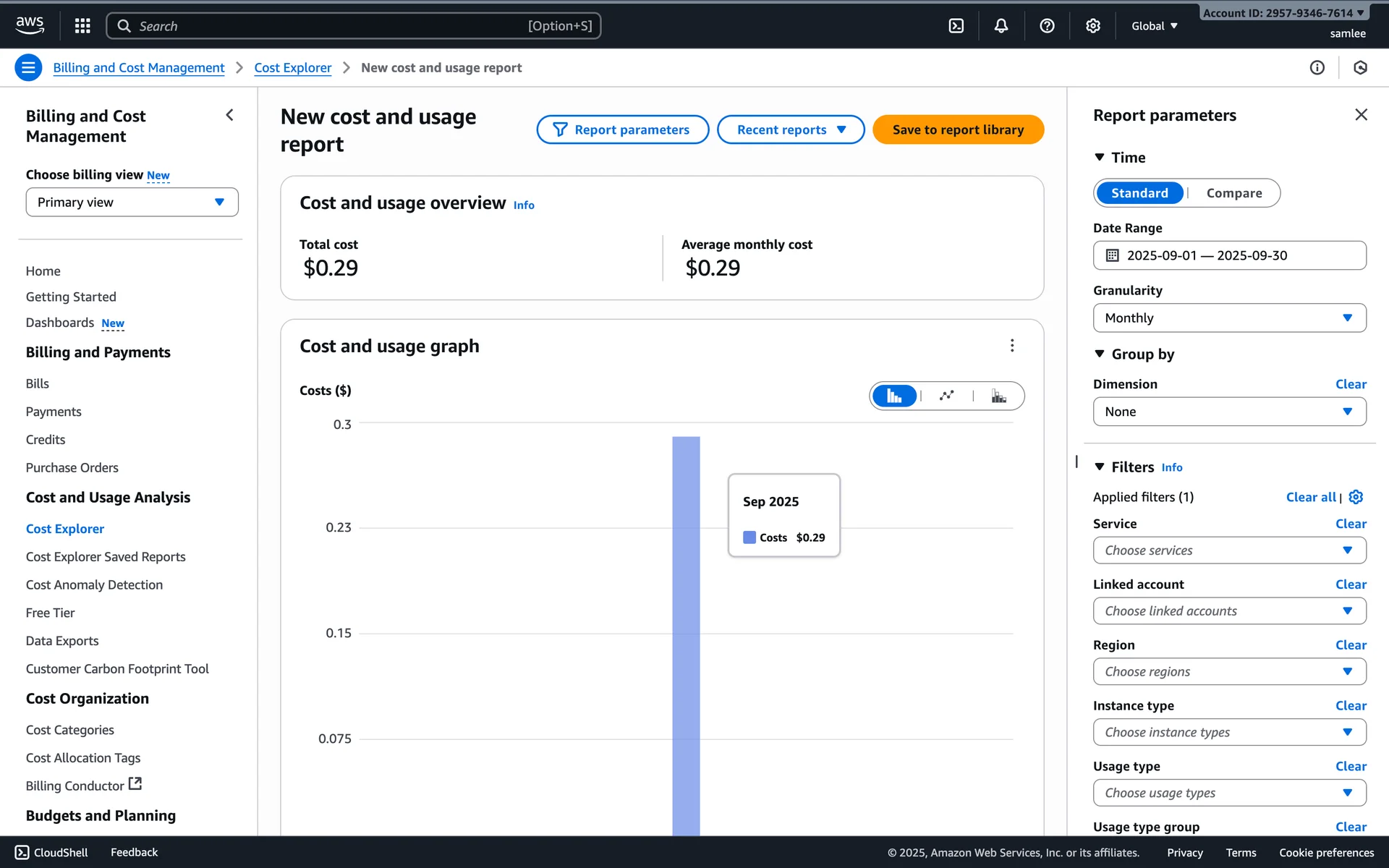The width and height of the screenshot is (1389, 868).
Task: Select Standard time mode
Action: click(1139, 193)
